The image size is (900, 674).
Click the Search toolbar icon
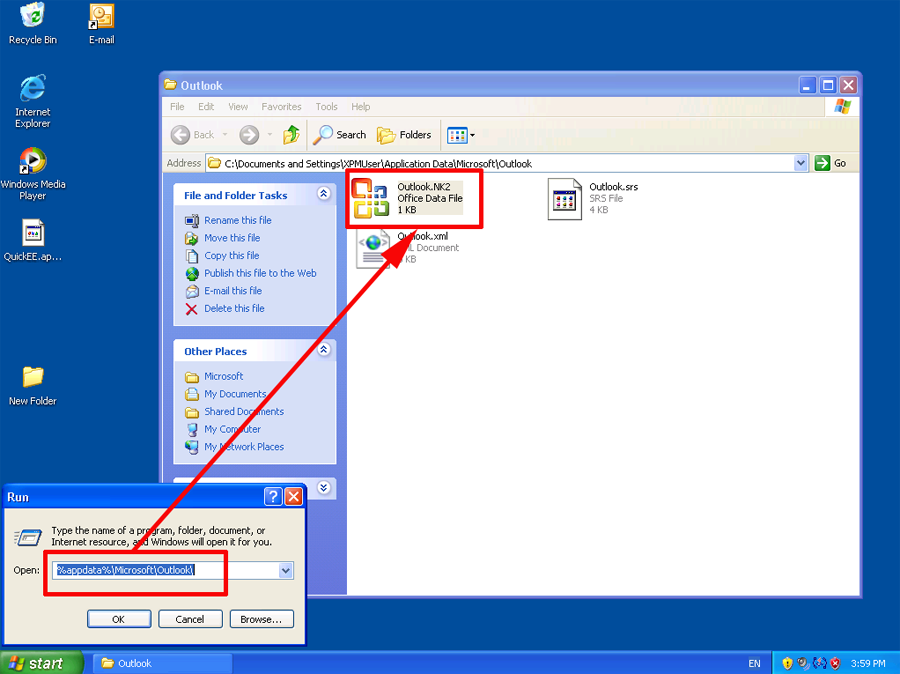338,135
